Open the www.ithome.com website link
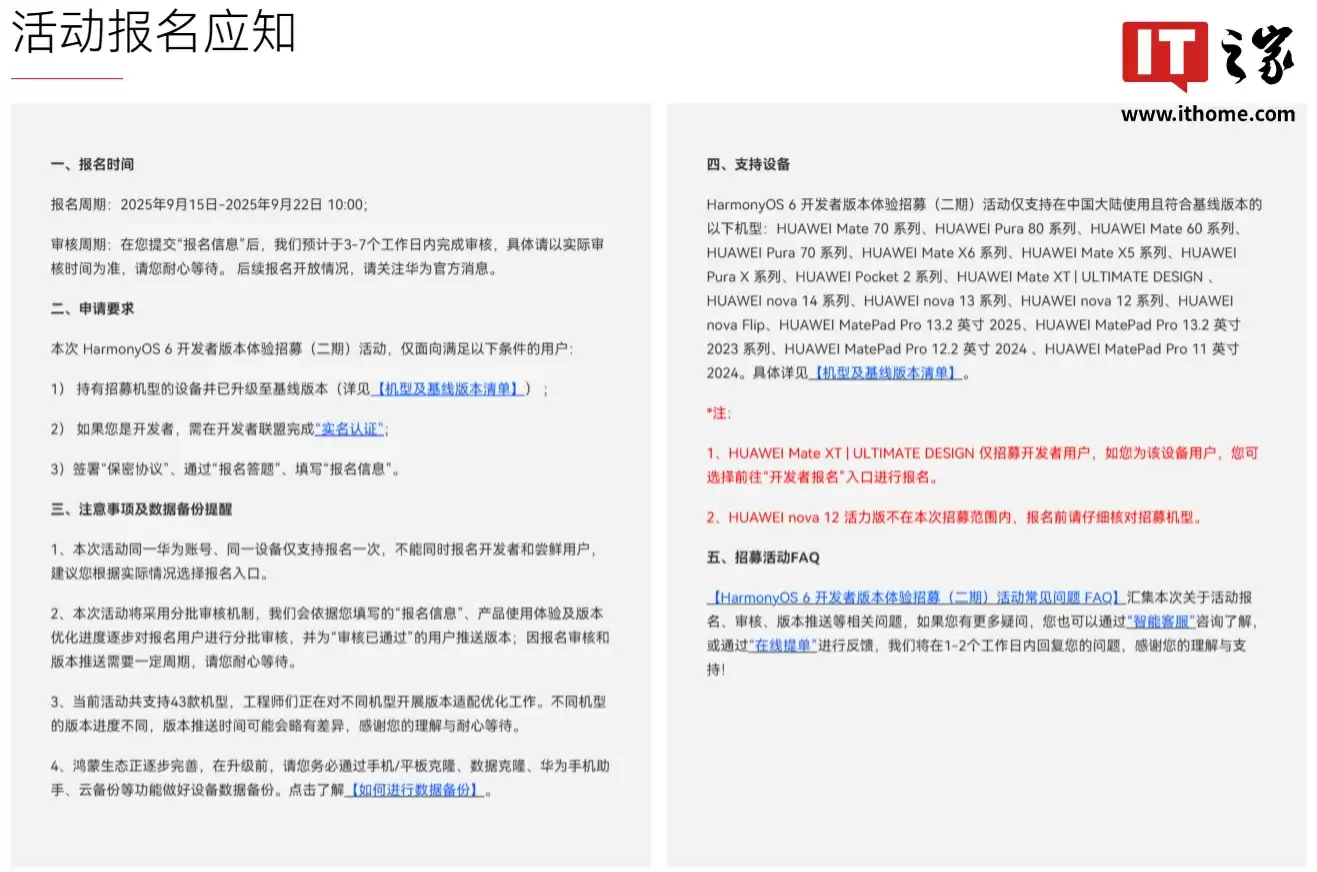1317x872 pixels. pyautogui.click(x=1208, y=113)
